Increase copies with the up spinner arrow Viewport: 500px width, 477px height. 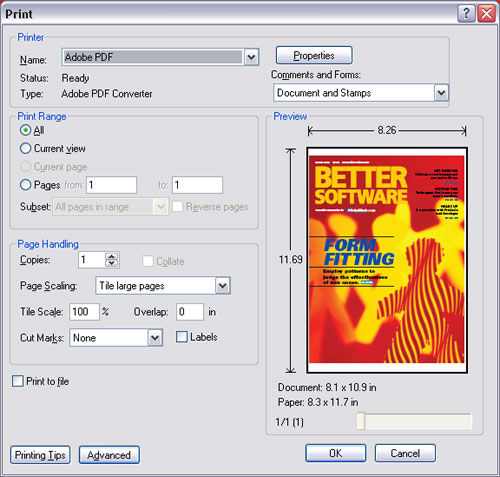point(112,257)
